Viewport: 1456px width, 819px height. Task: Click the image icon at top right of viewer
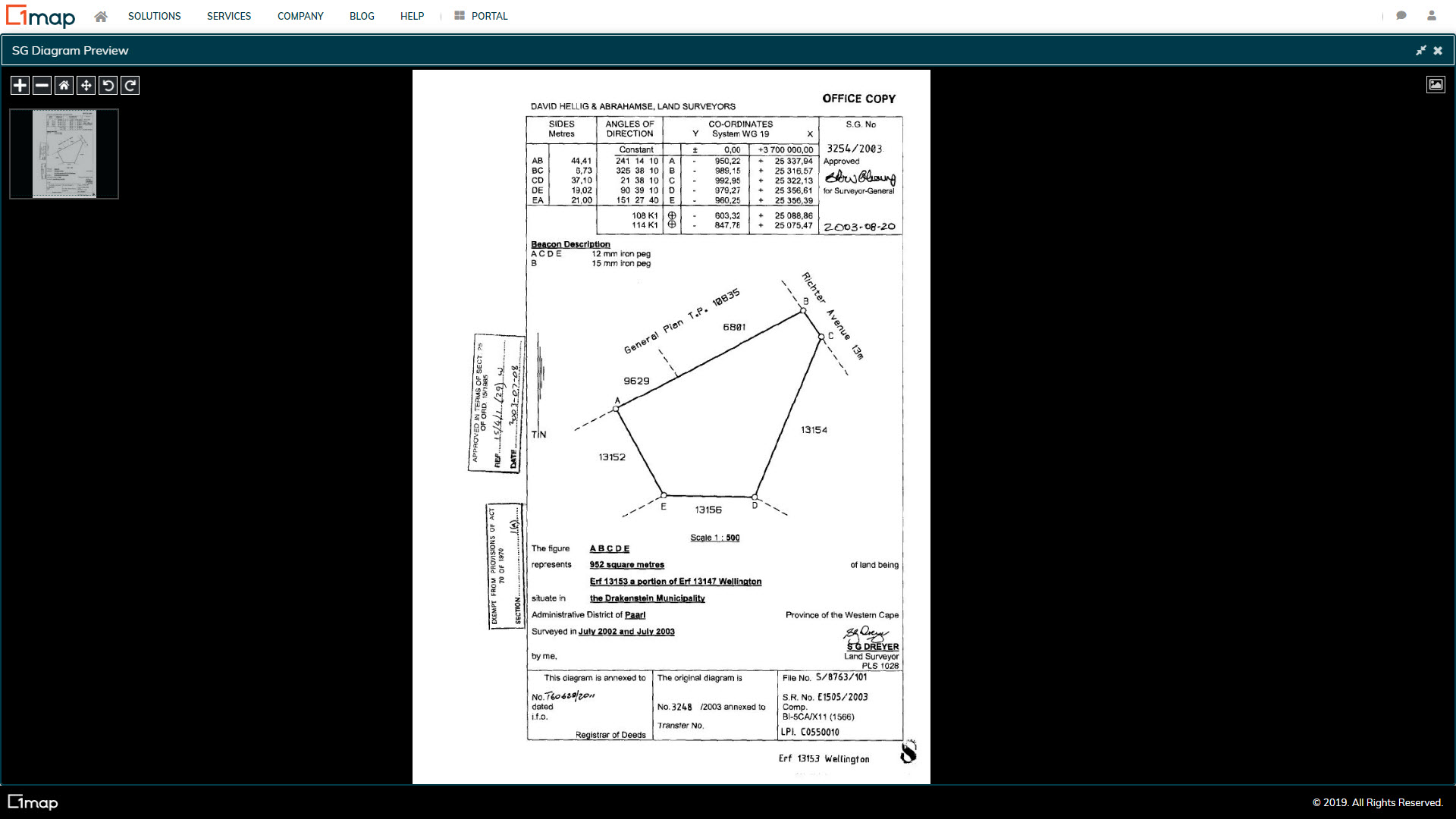(1436, 85)
